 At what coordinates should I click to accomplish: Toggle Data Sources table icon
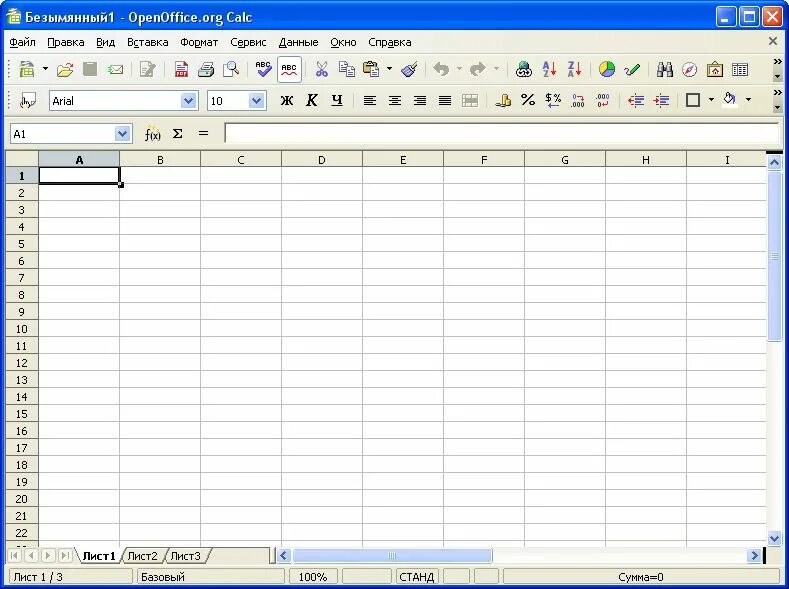coord(740,69)
